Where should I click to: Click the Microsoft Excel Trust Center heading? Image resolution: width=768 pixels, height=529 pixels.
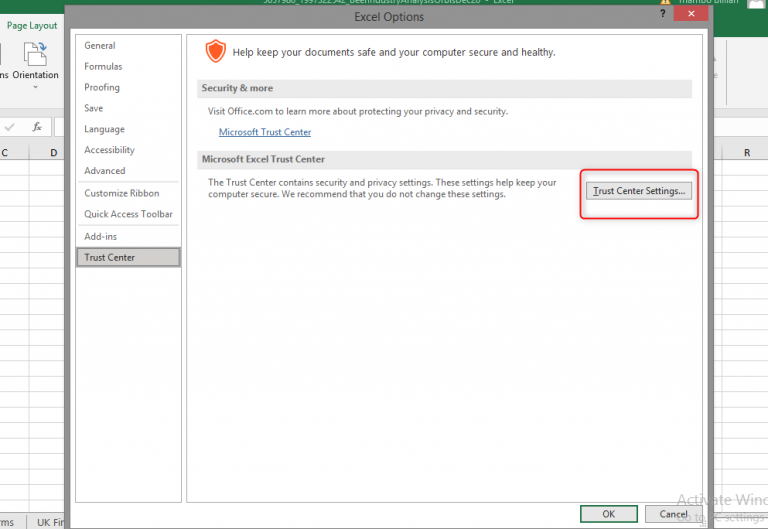(264, 159)
